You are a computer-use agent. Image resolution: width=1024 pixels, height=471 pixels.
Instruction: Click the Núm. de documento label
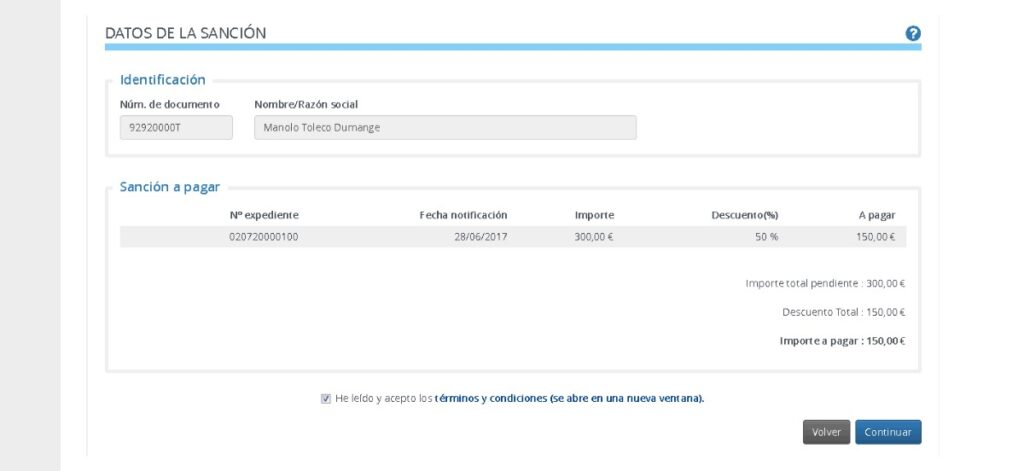coord(170,105)
